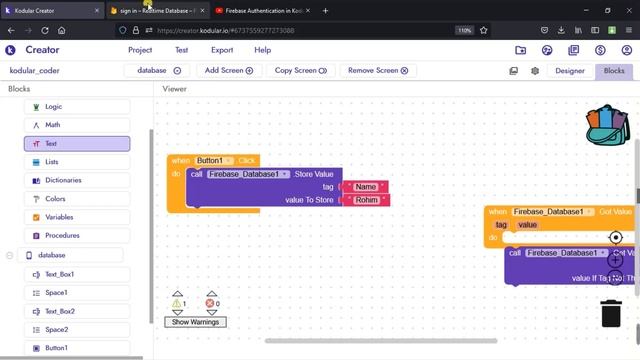Zoom in with the plus icon
The height and width of the screenshot is (360, 640).
[616, 260]
